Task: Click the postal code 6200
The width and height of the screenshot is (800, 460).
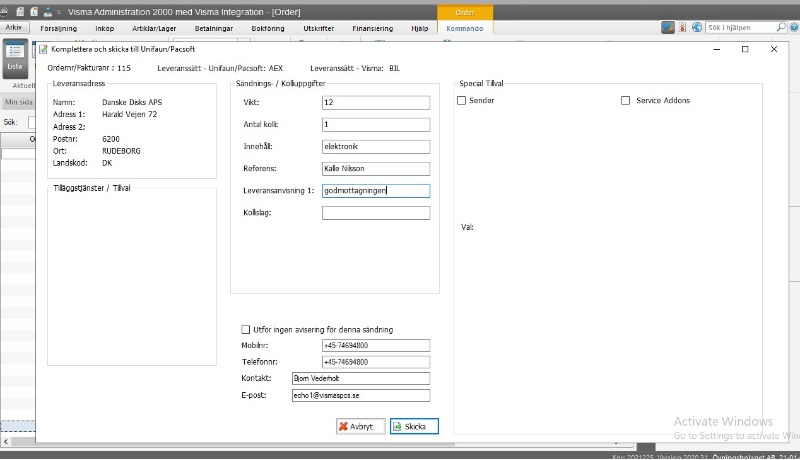Action: click(111, 139)
